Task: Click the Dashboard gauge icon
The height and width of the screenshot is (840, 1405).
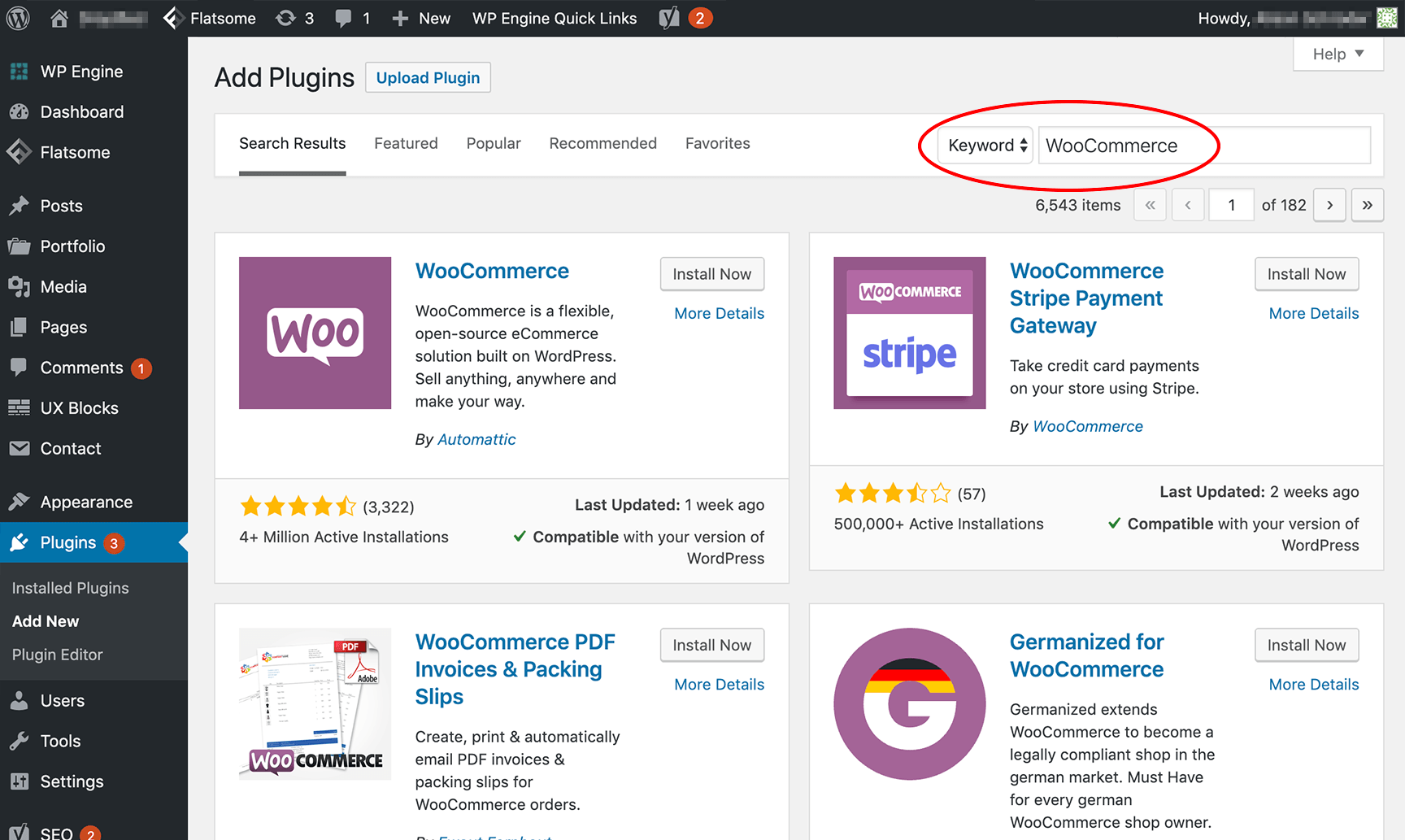Action: click(x=19, y=111)
